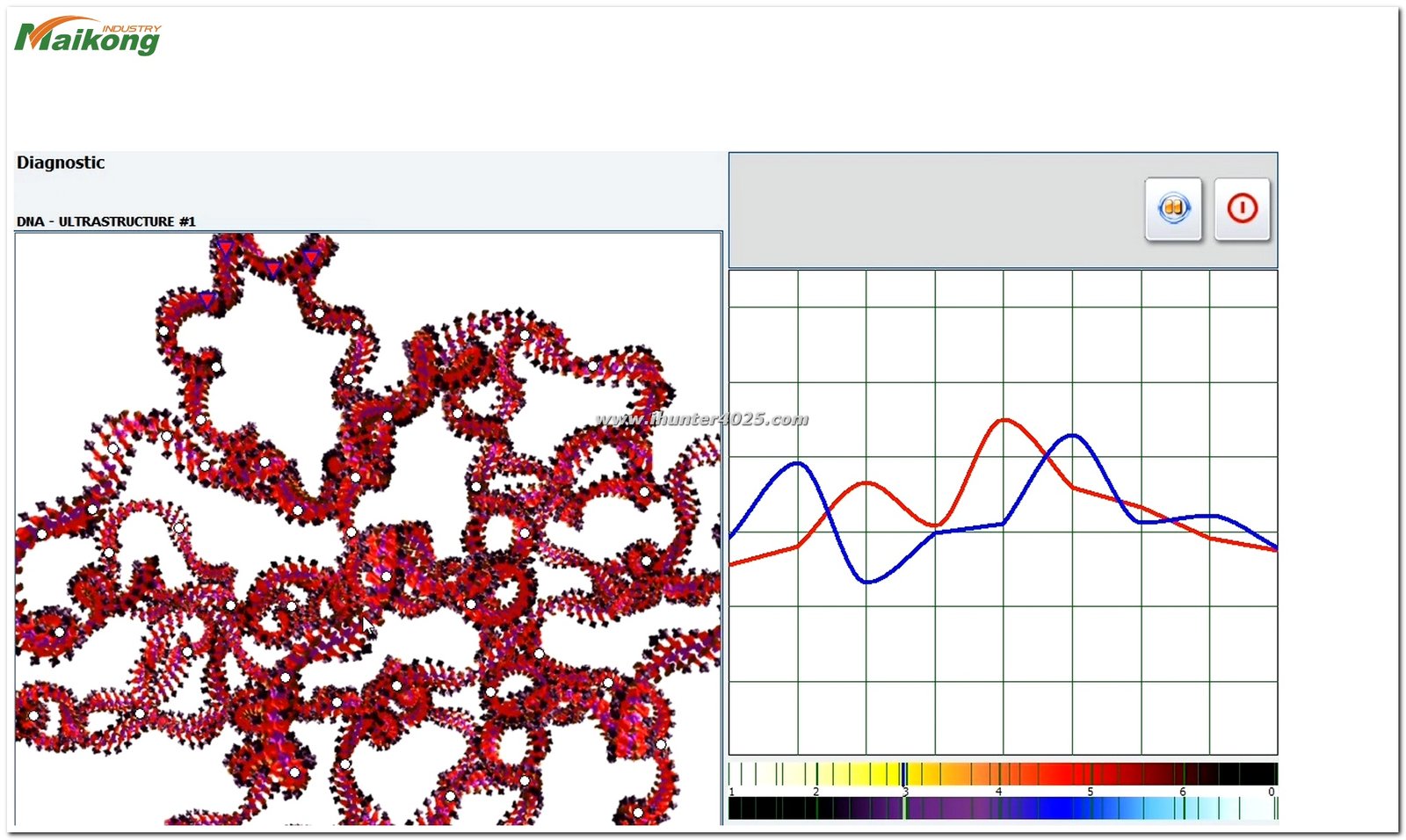Image resolution: width=1406 pixels, height=840 pixels.
Task: Click the highest peak of the blue curve
Action: (x=1073, y=435)
